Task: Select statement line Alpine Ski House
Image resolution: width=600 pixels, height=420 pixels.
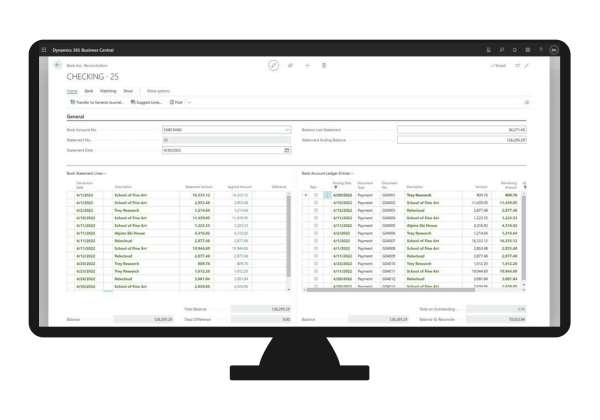Action: (x=130, y=233)
